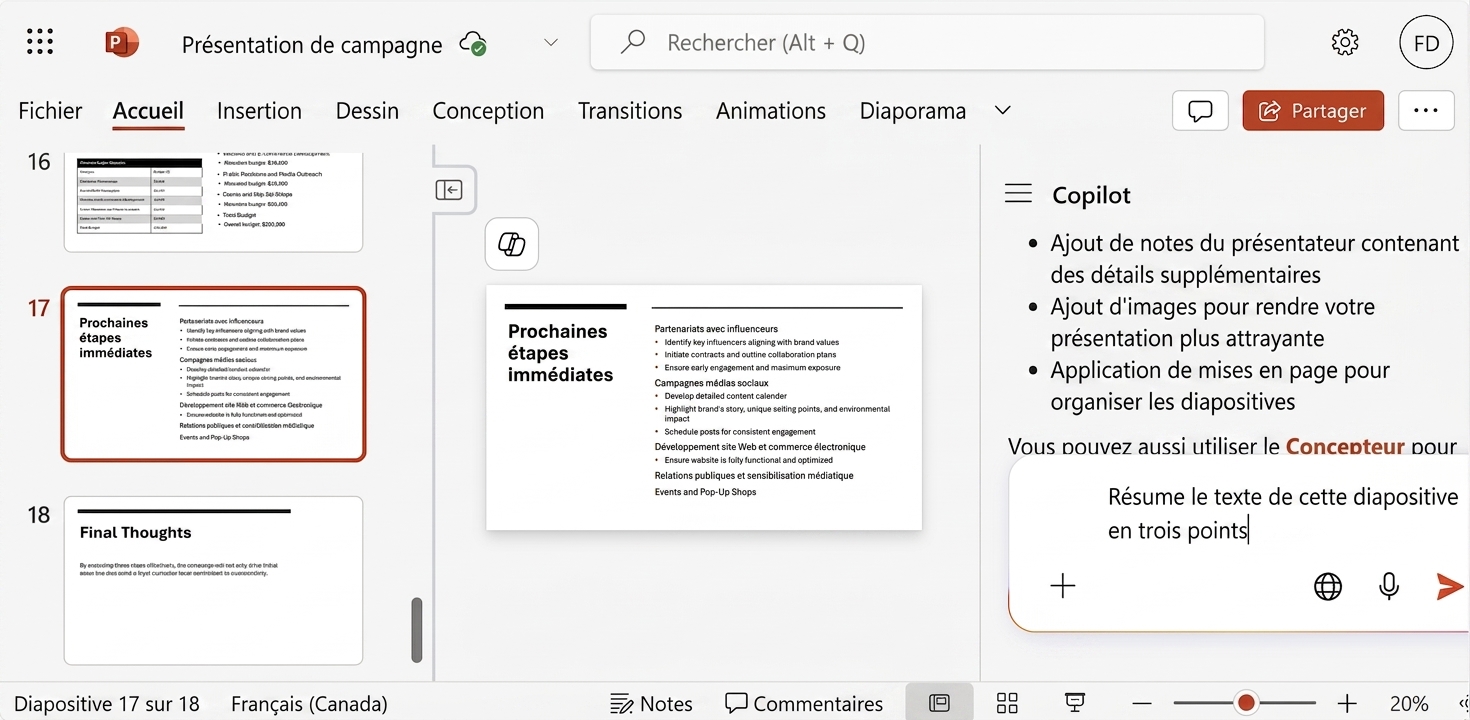
Task: Click Développement site Web et commerce électronique heading
Action: 760,447
